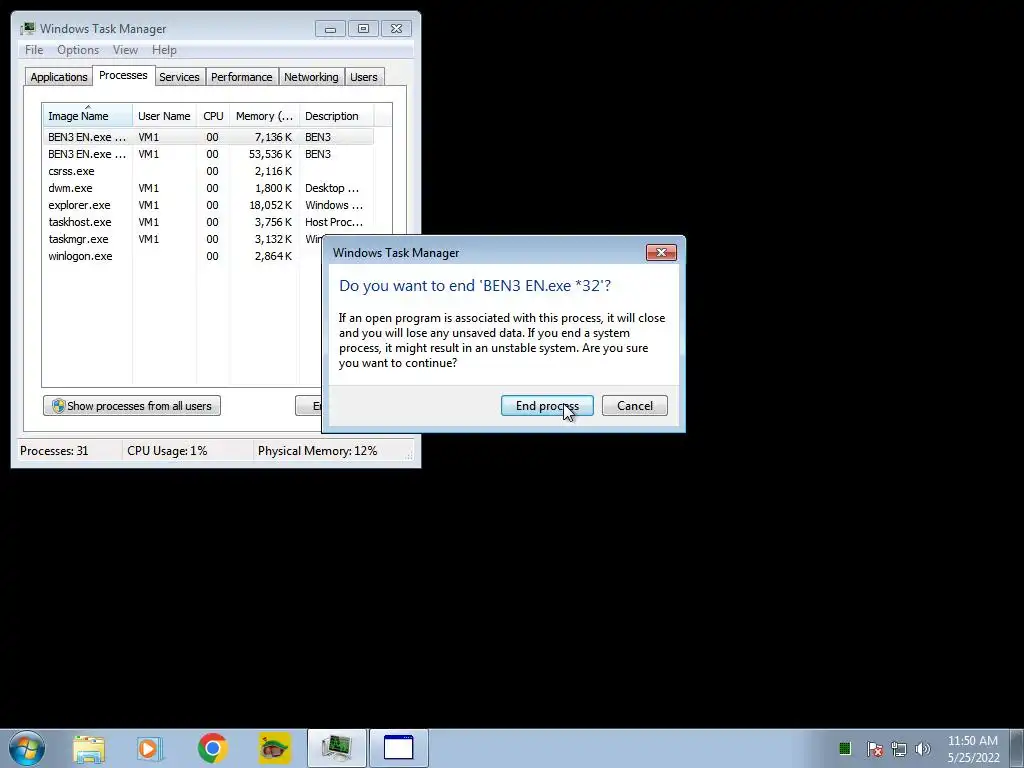Click Show processes from all users
The image size is (1024, 768).
pos(132,406)
